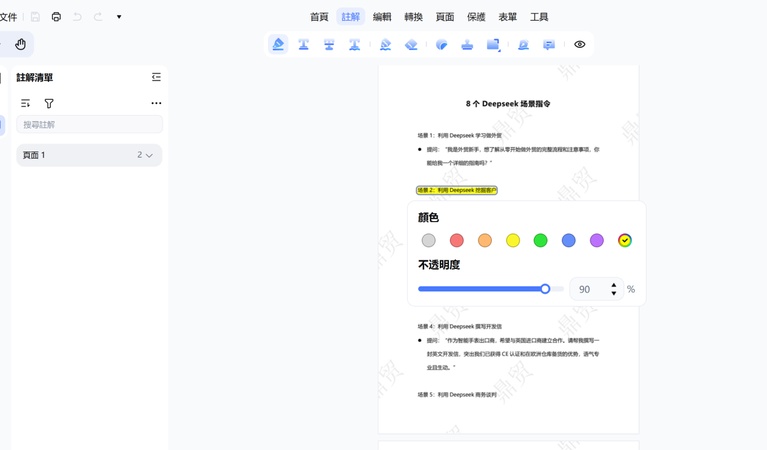Switch to the 首頁 tab
The height and width of the screenshot is (450, 767).
(319, 17)
